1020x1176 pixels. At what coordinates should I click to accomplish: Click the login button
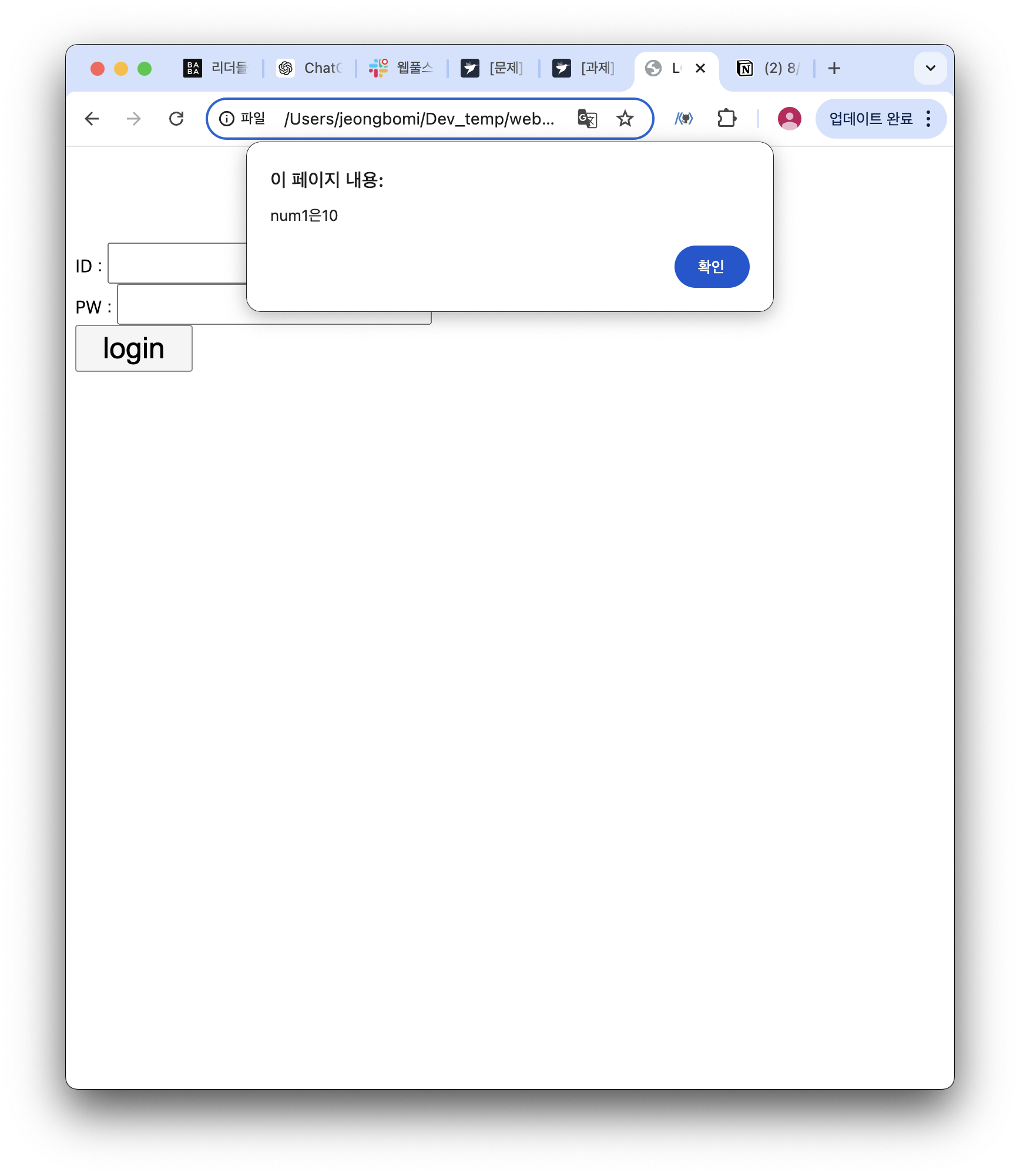(134, 348)
